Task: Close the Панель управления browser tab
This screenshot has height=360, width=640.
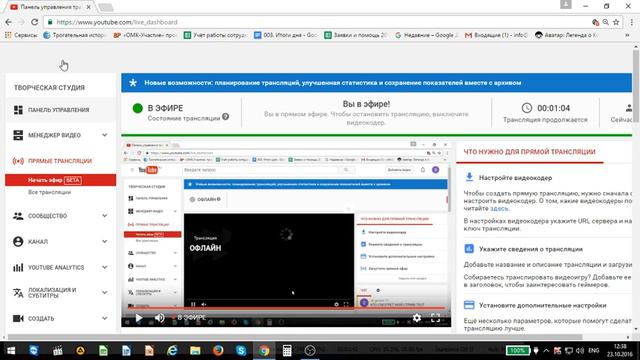Action: 89,7
